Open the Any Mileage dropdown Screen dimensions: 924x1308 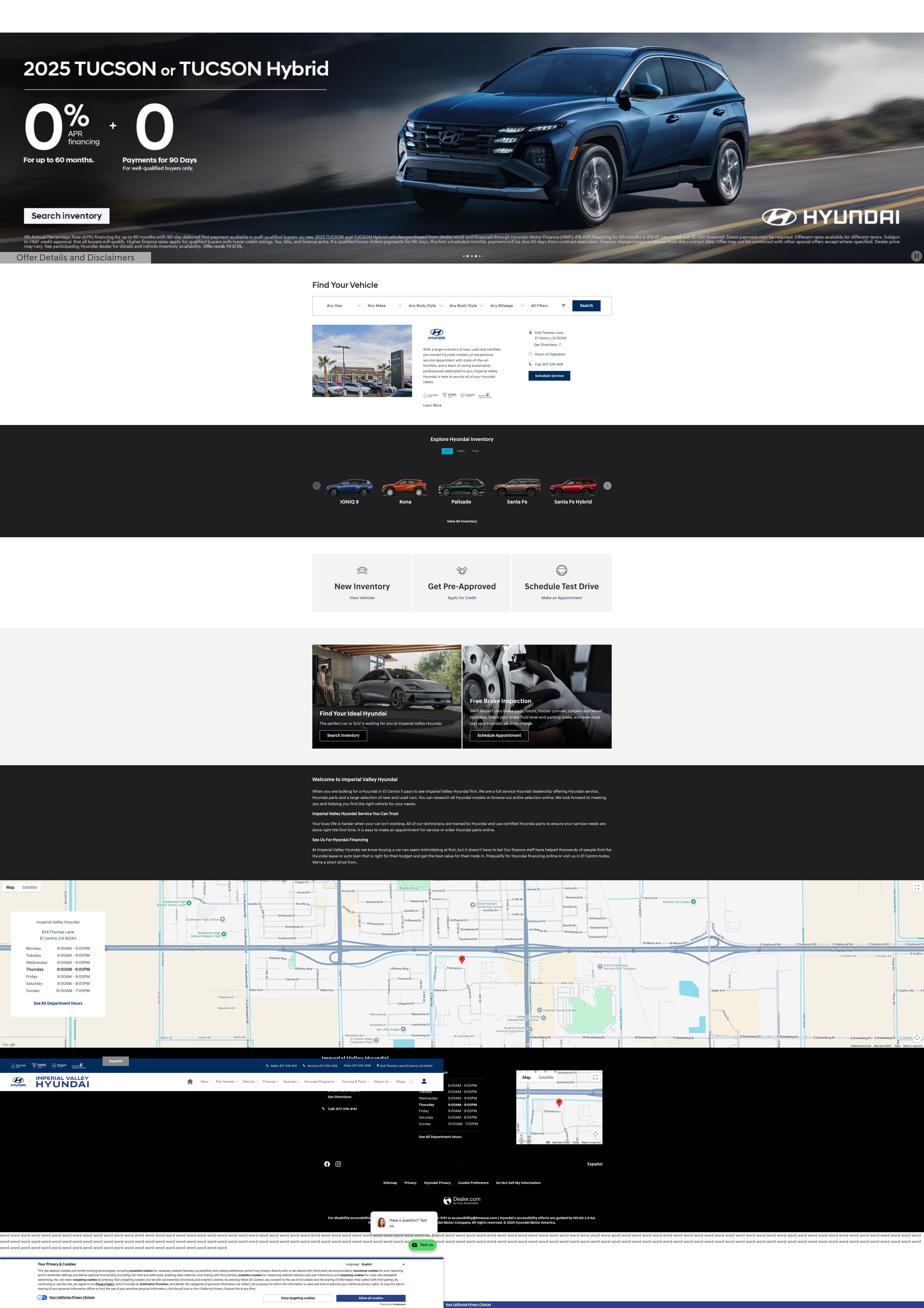coord(507,306)
